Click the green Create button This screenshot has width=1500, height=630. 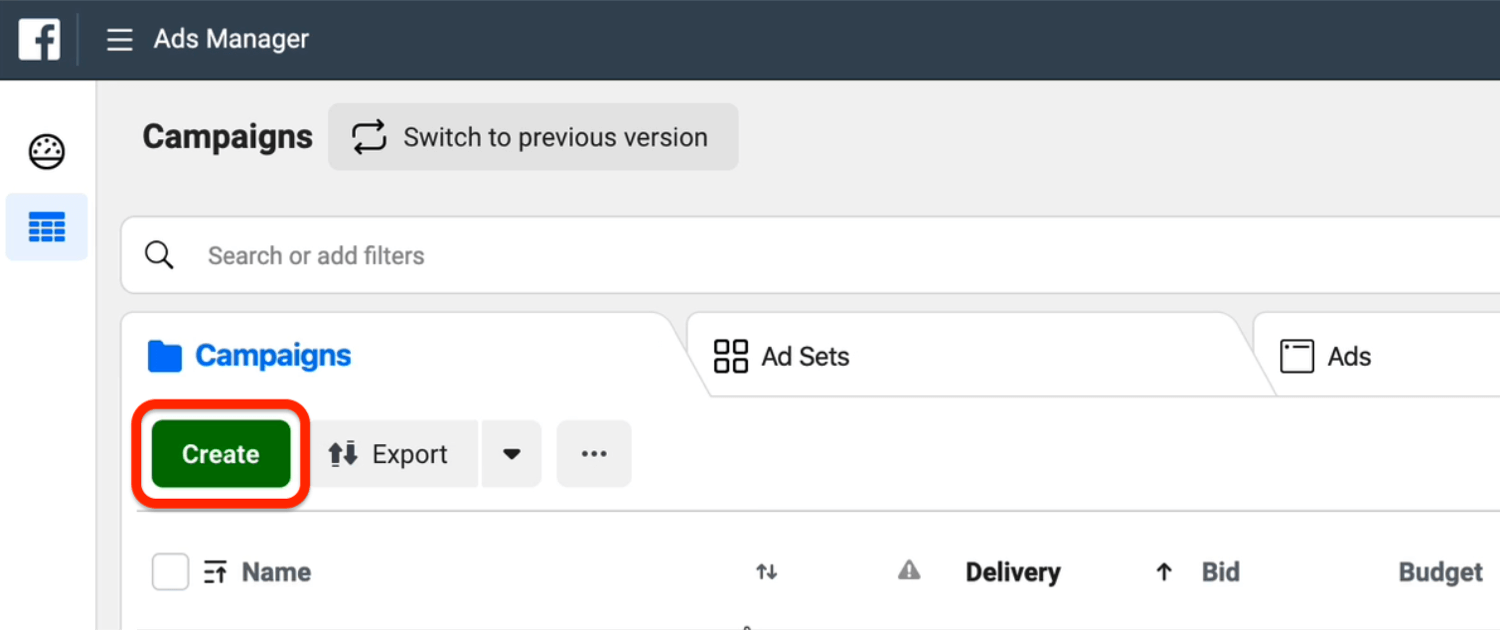click(221, 454)
